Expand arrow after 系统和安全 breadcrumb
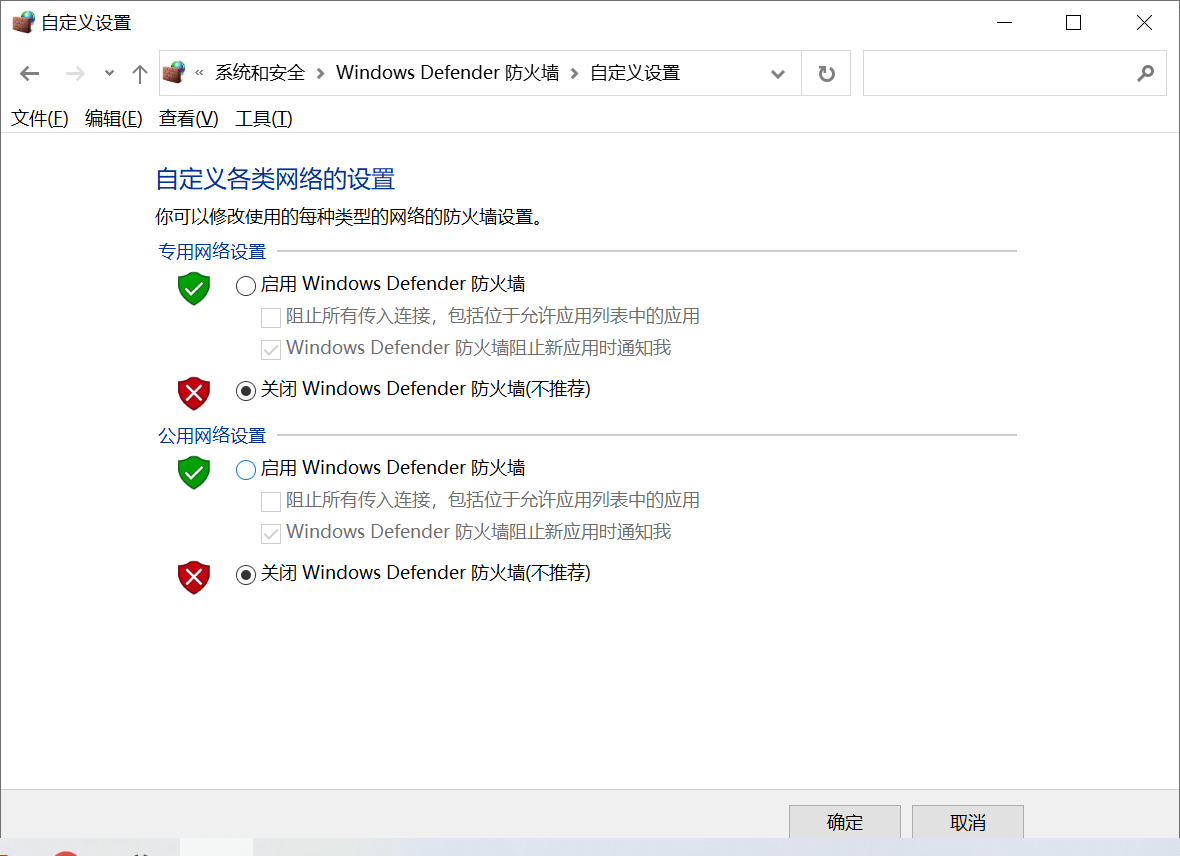The height and width of the screenshot is (856, 1180). [321, 73]
